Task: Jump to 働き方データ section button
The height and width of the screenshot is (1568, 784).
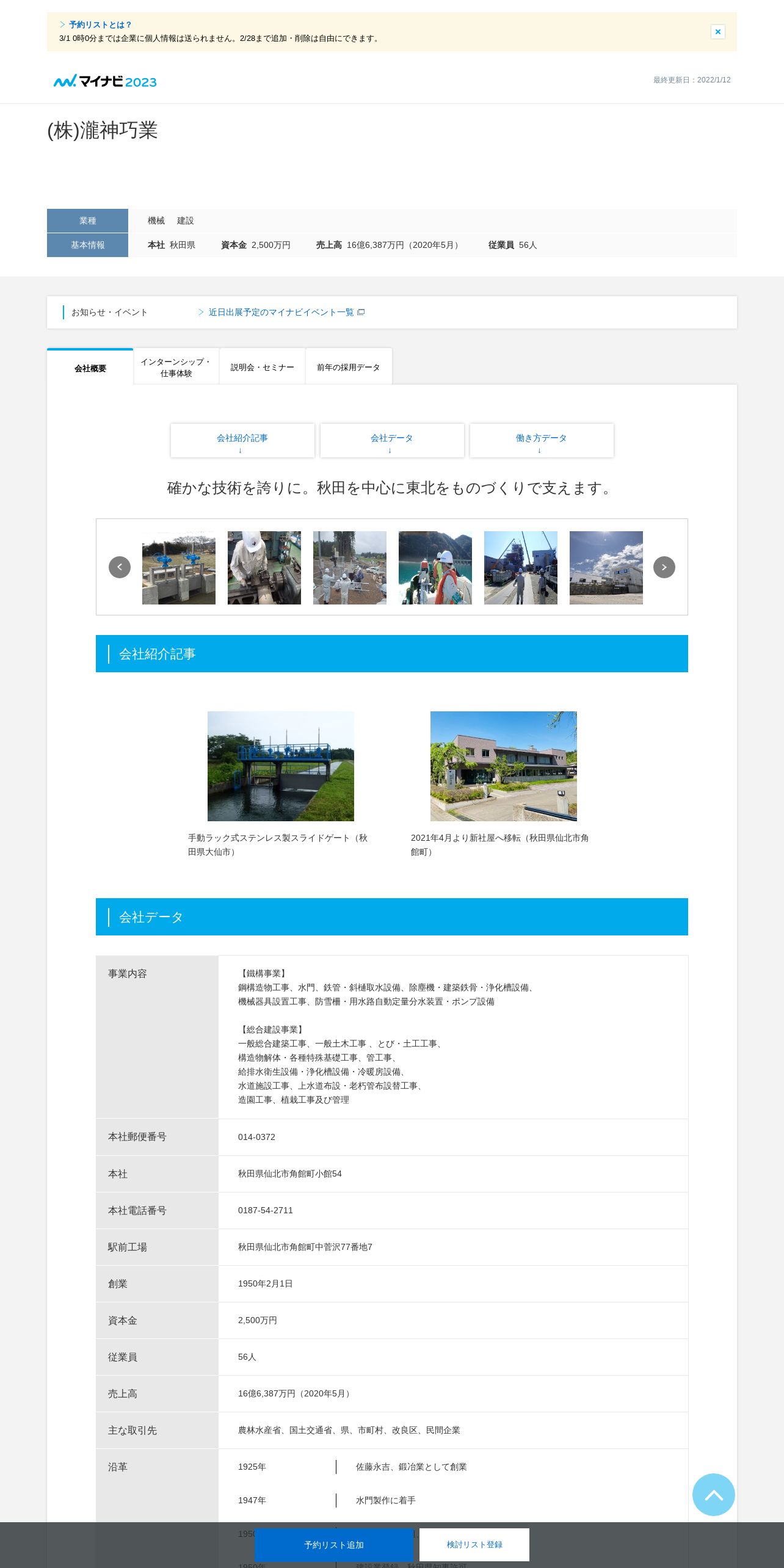Action: point(542,441)
